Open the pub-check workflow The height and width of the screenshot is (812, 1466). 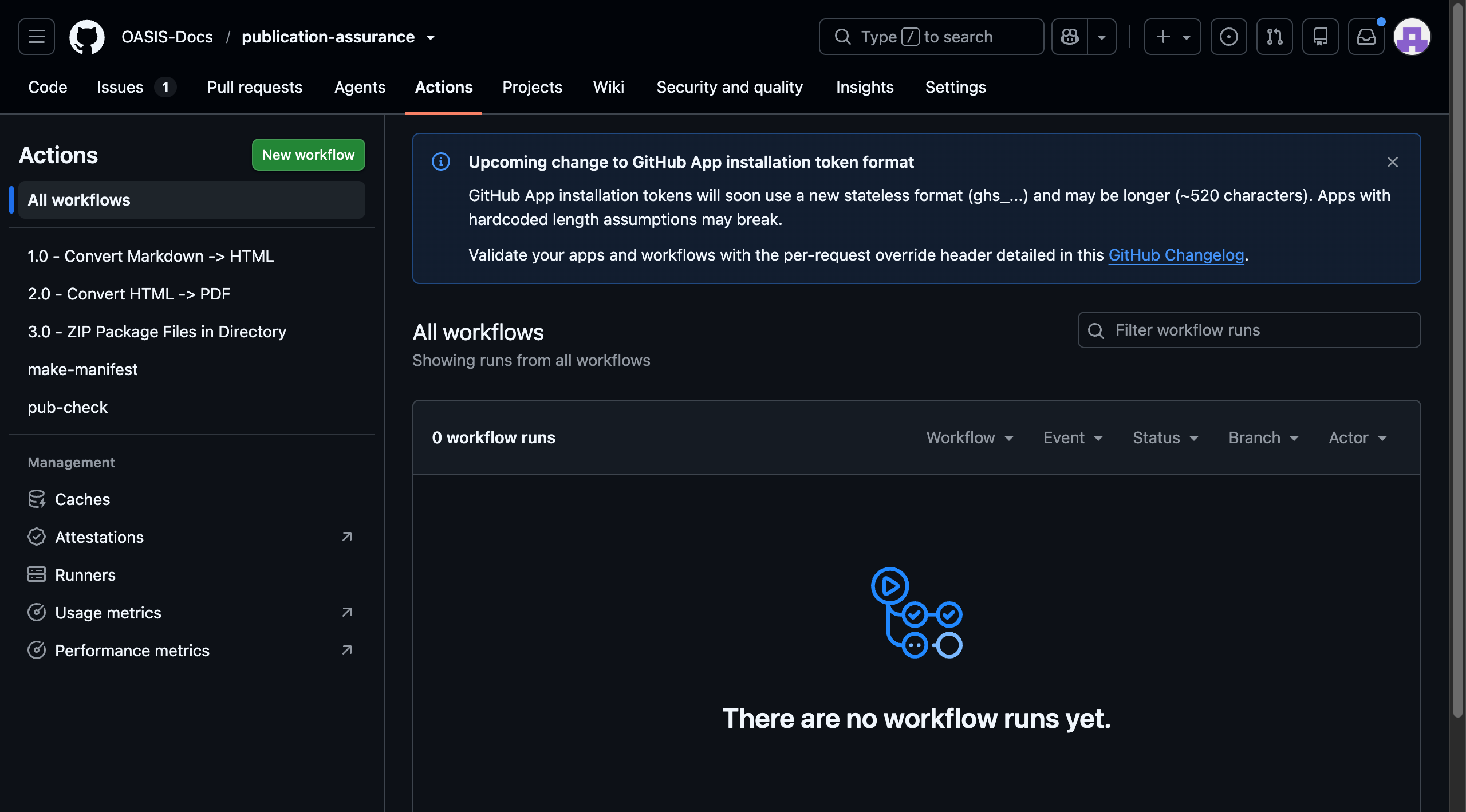191,407
